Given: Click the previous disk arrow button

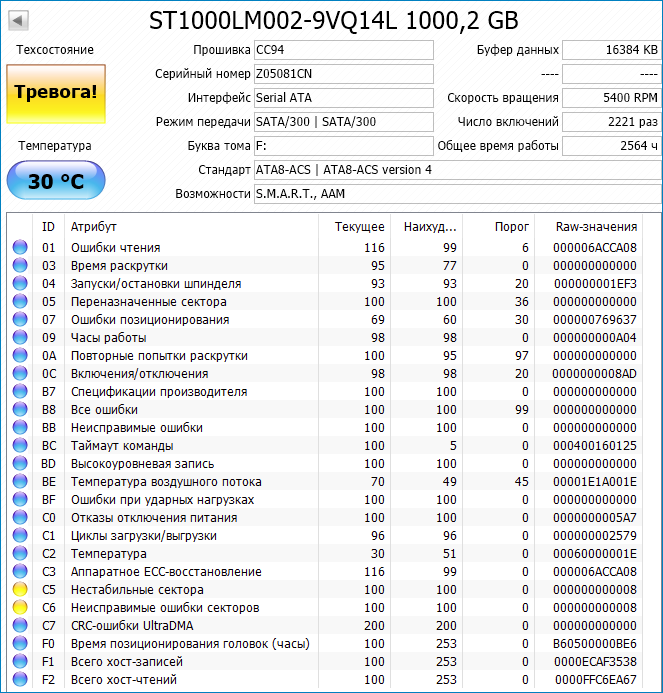Looking at the screenshot, I should [x=18, y=20].
